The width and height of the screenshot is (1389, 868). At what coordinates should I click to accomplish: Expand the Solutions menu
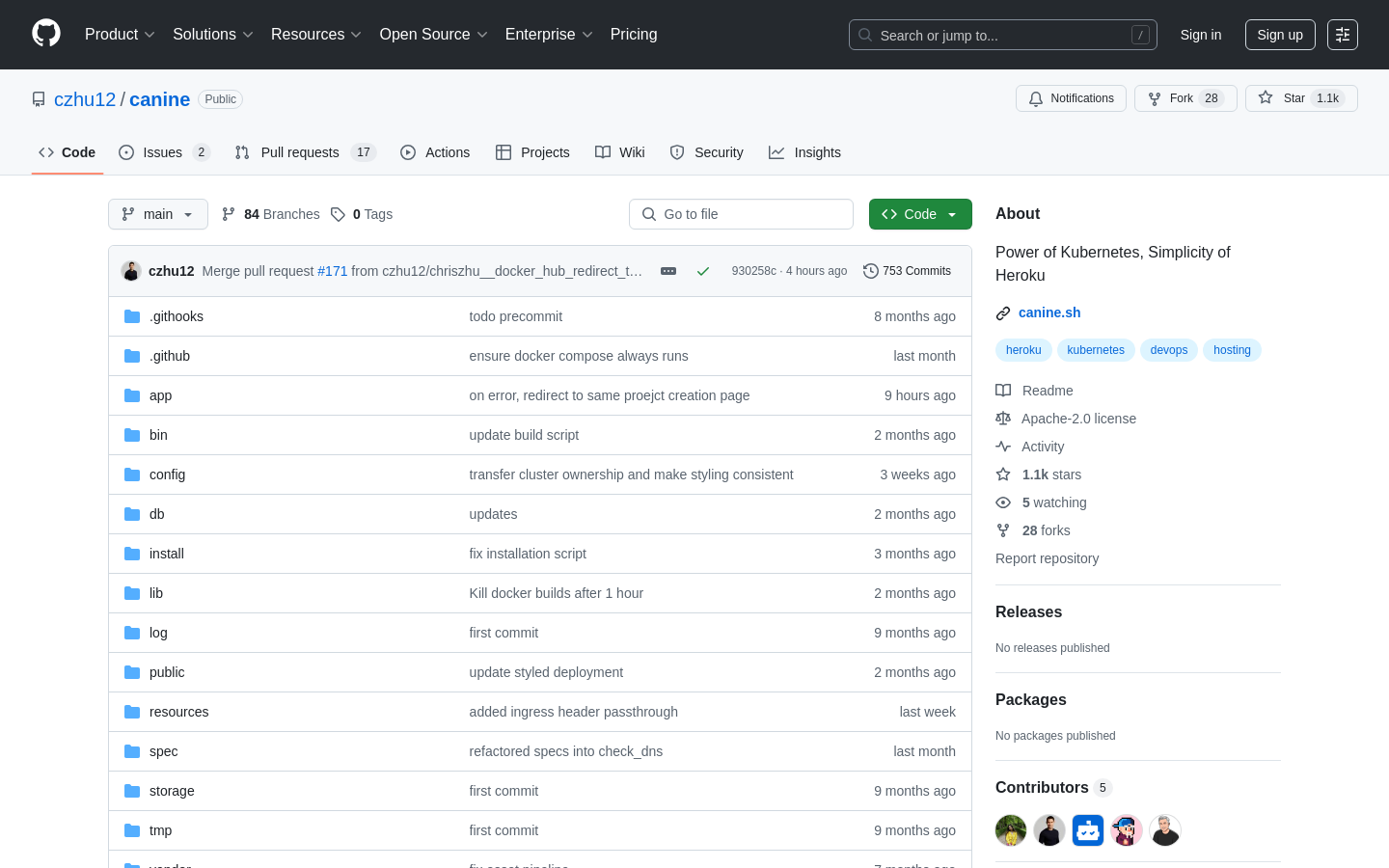point(212,34)
